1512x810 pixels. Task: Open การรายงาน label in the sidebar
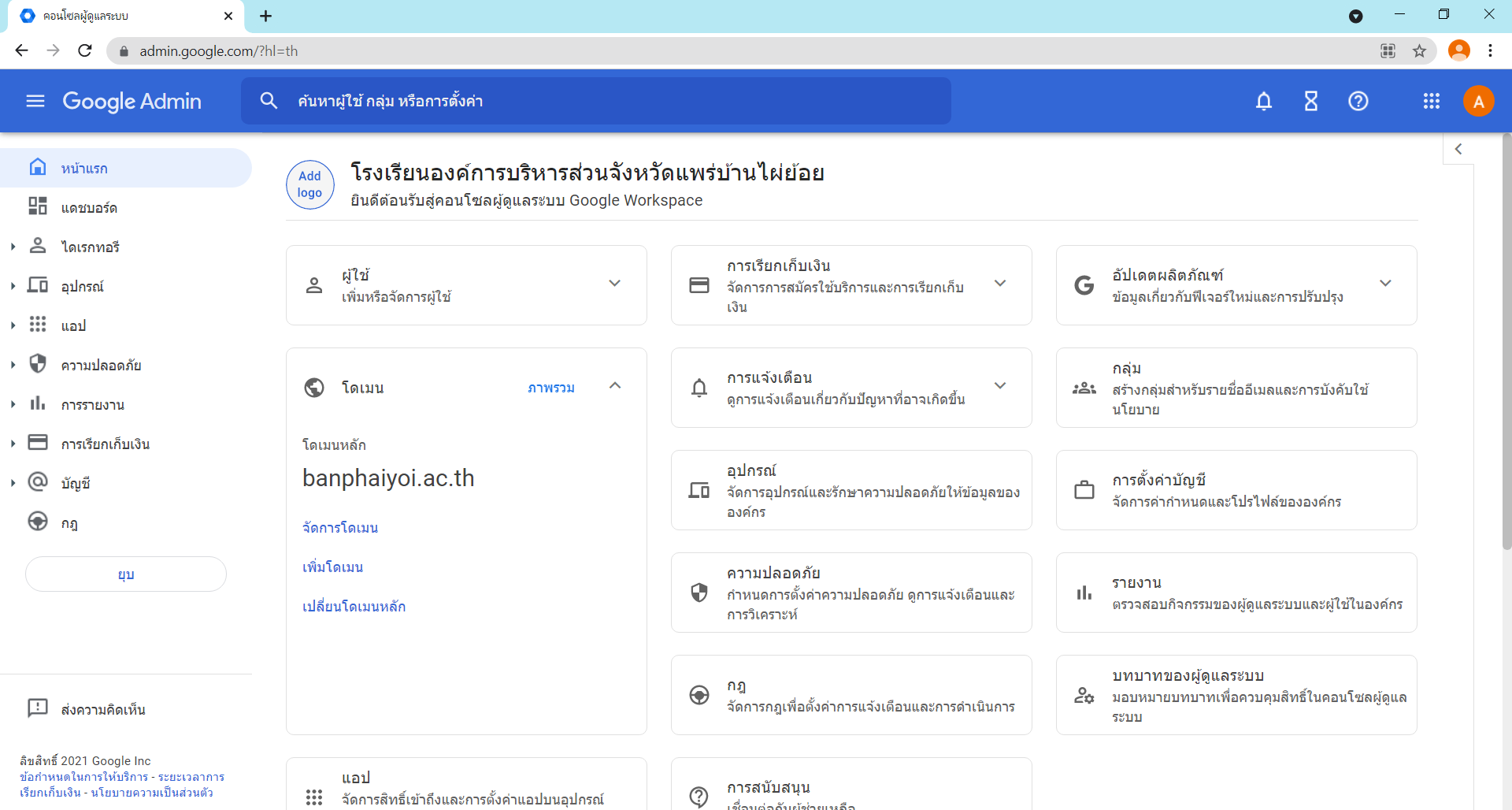[x=93, y=405]
